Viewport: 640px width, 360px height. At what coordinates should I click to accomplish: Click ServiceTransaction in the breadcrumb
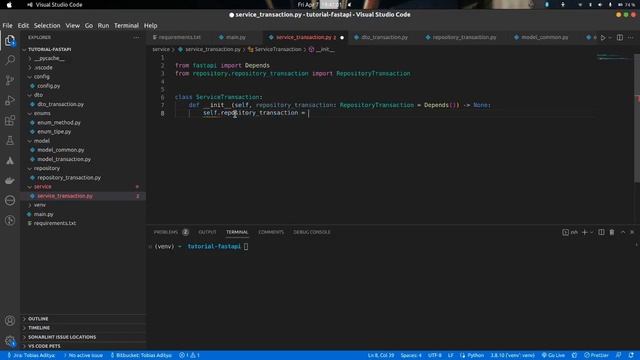coord(278,49)
